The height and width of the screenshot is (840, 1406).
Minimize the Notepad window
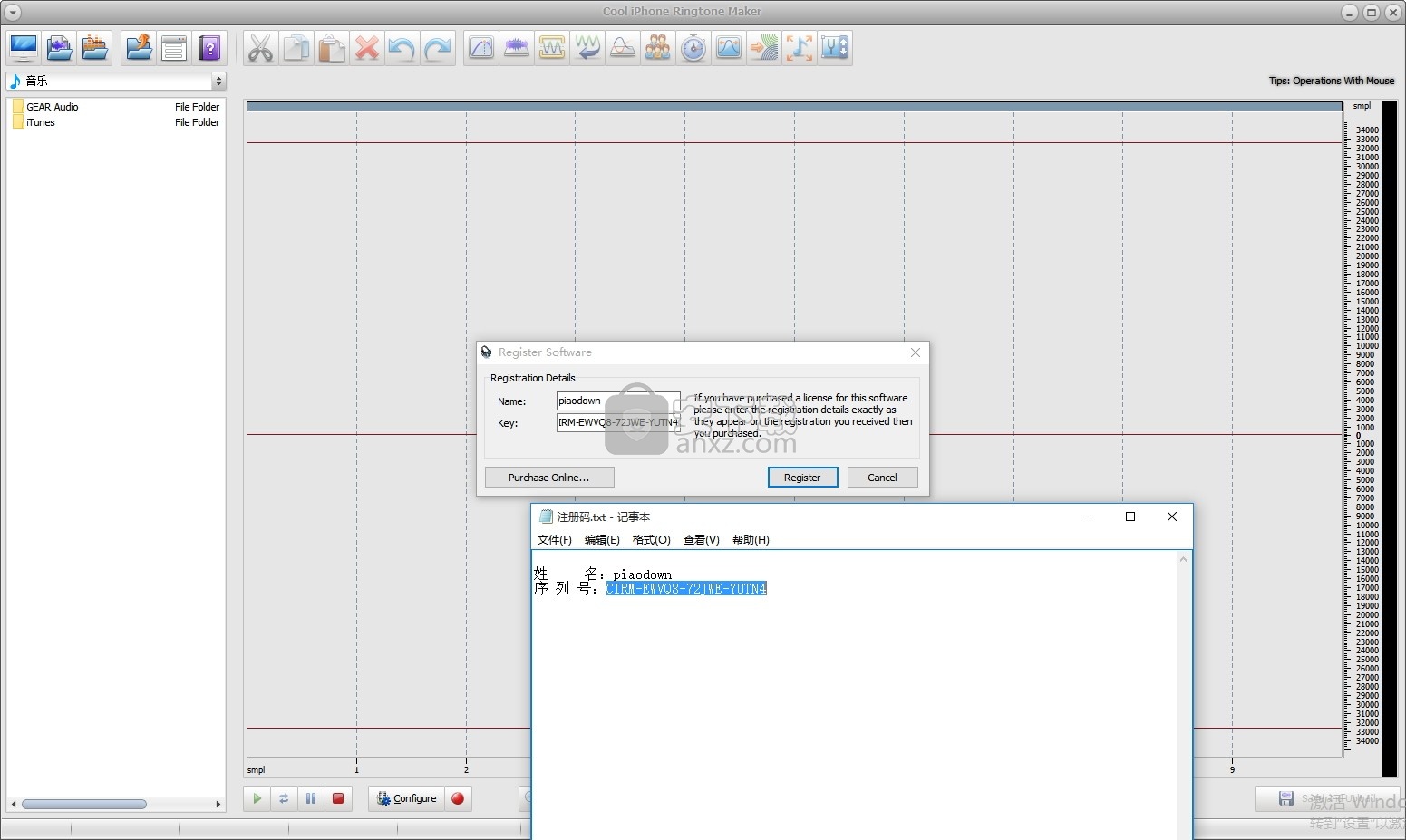pos(1090,517)
